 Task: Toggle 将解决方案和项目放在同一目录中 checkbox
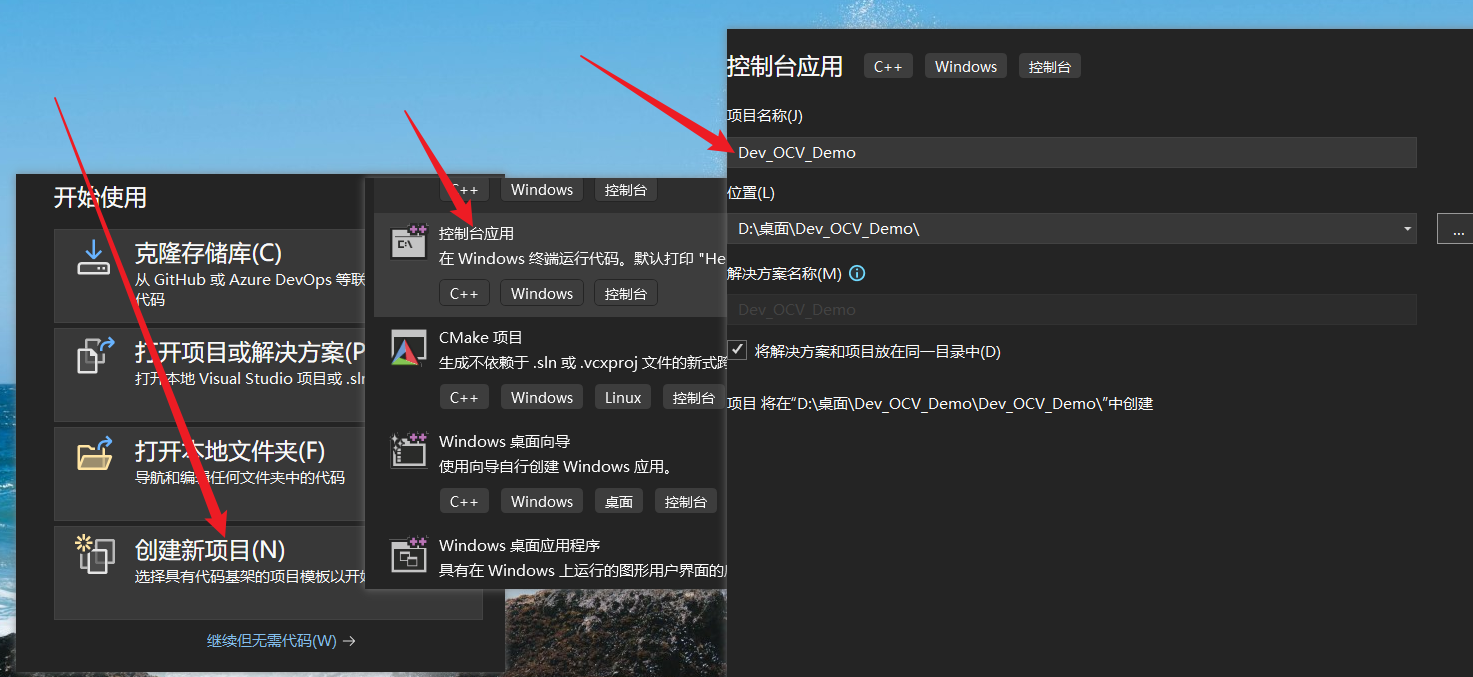738,350
